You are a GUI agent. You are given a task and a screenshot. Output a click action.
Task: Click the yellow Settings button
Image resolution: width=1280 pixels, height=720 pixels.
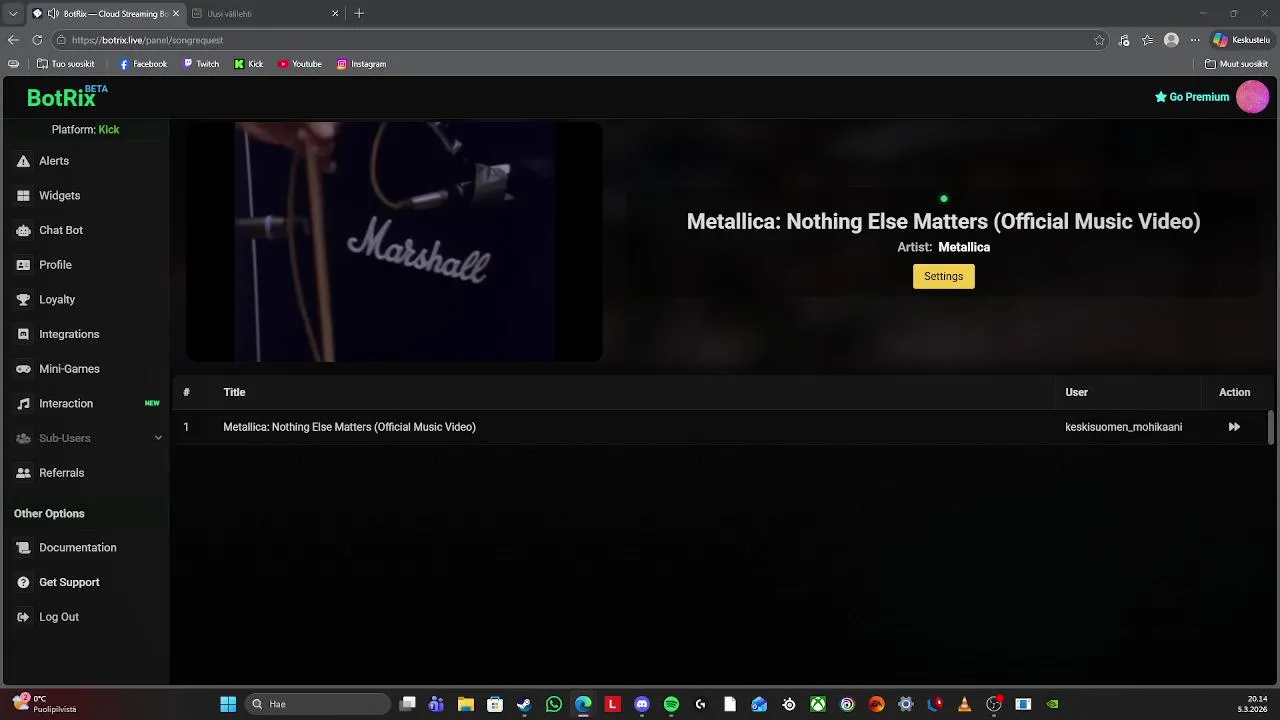[943, 276]
